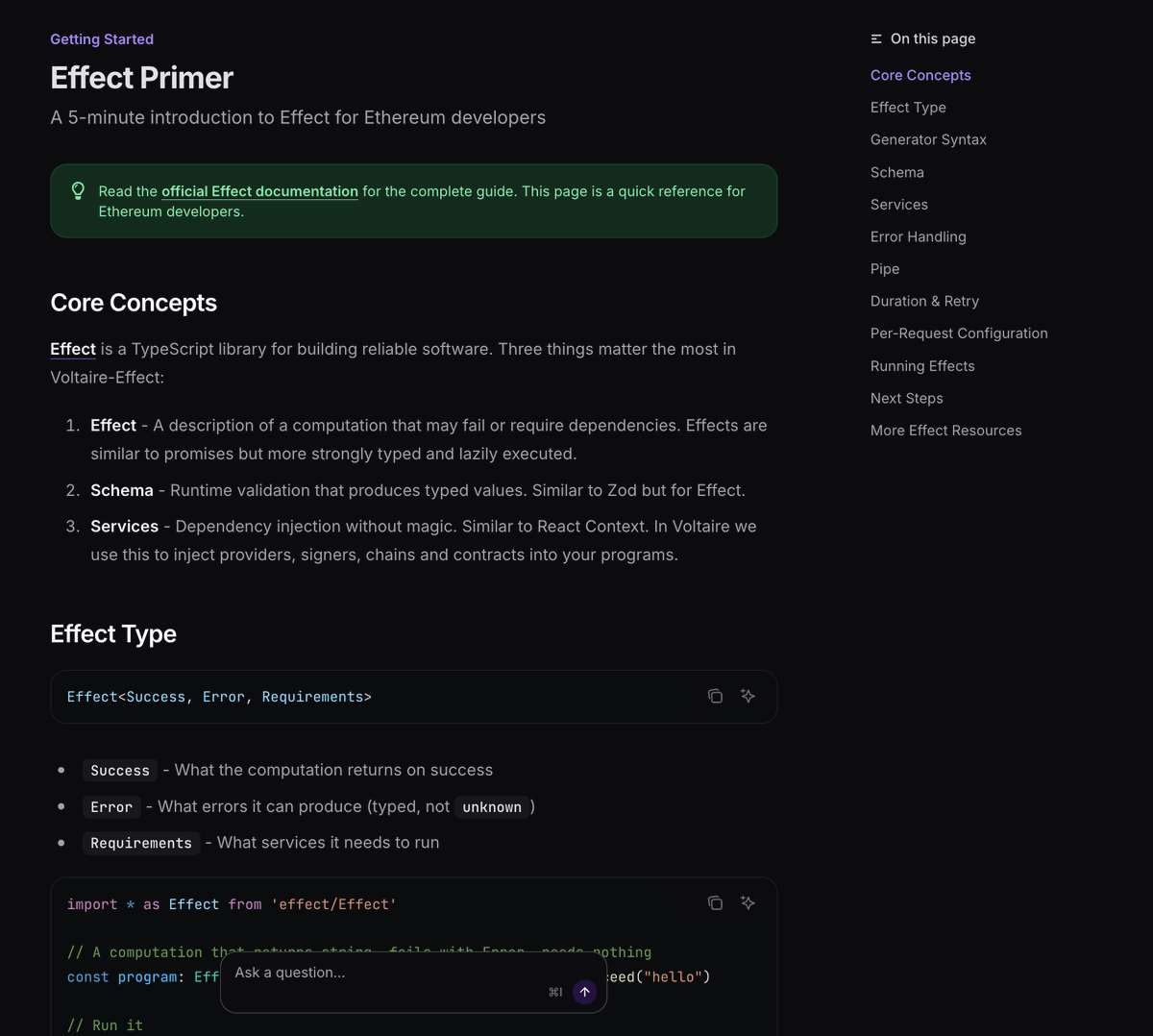Image resolution: width=1153 pixels, height=1036 pixels.
Task: Jump to Generator Syntax in page outline
Action: [x=928, y=139]
